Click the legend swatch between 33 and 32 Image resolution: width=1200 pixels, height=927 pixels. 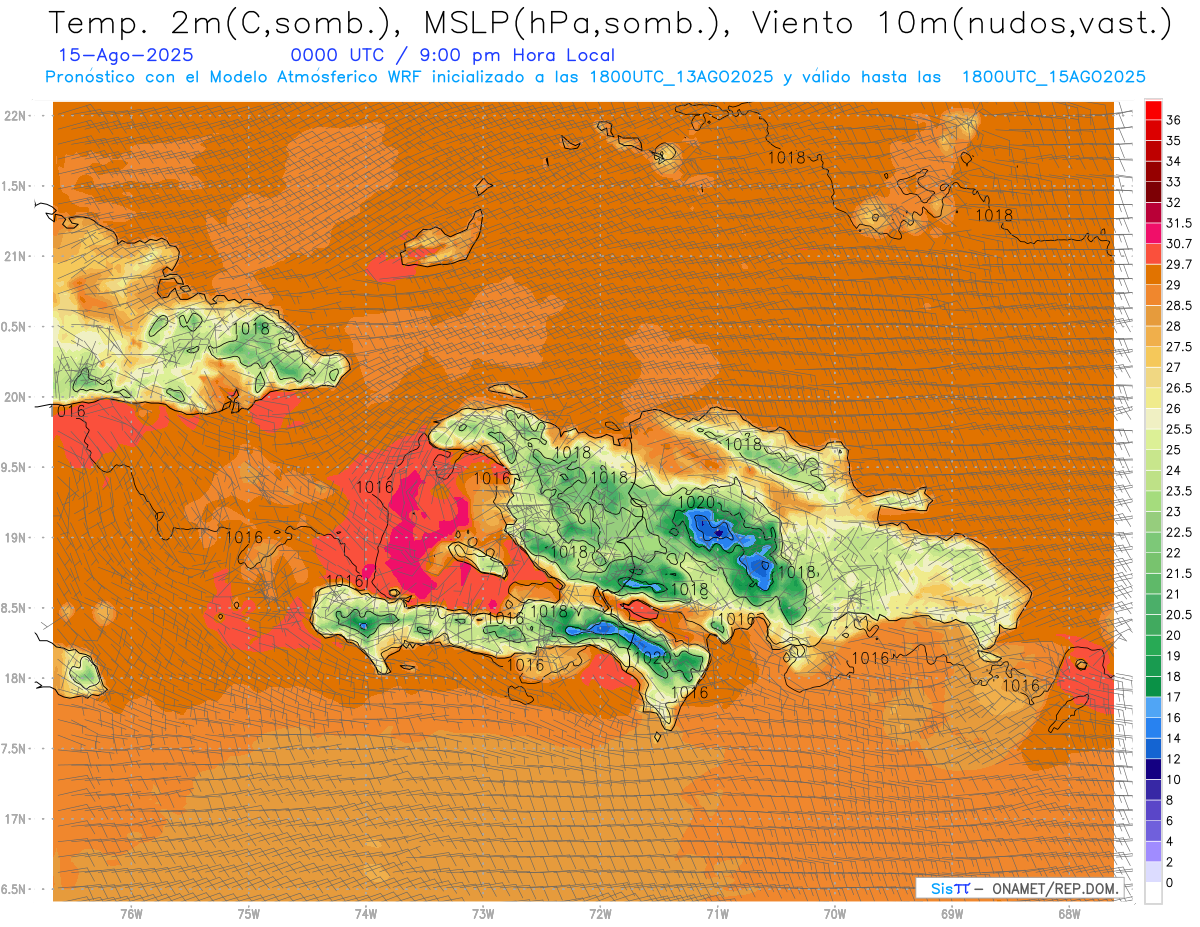[1153, 192]
